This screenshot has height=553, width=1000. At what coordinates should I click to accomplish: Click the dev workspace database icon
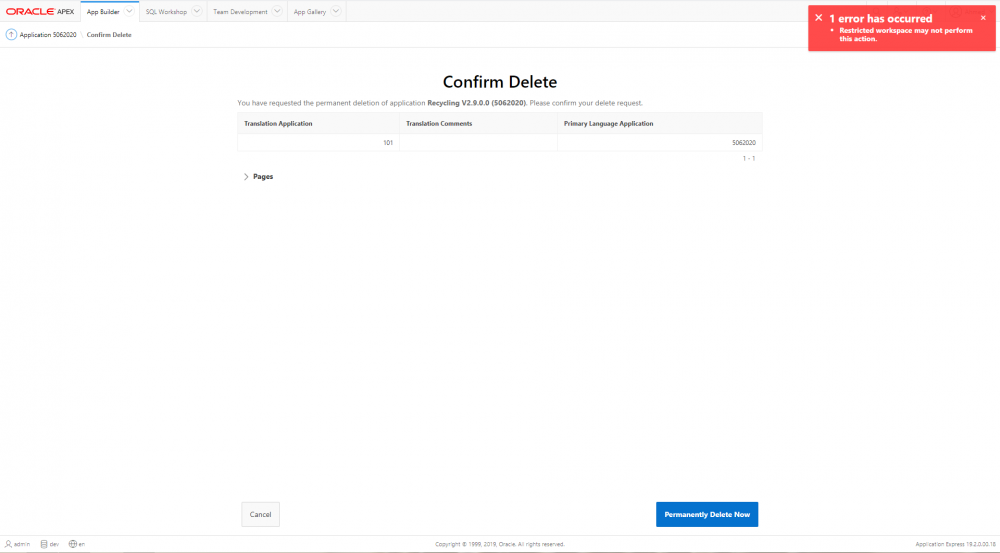click(43, 544)
